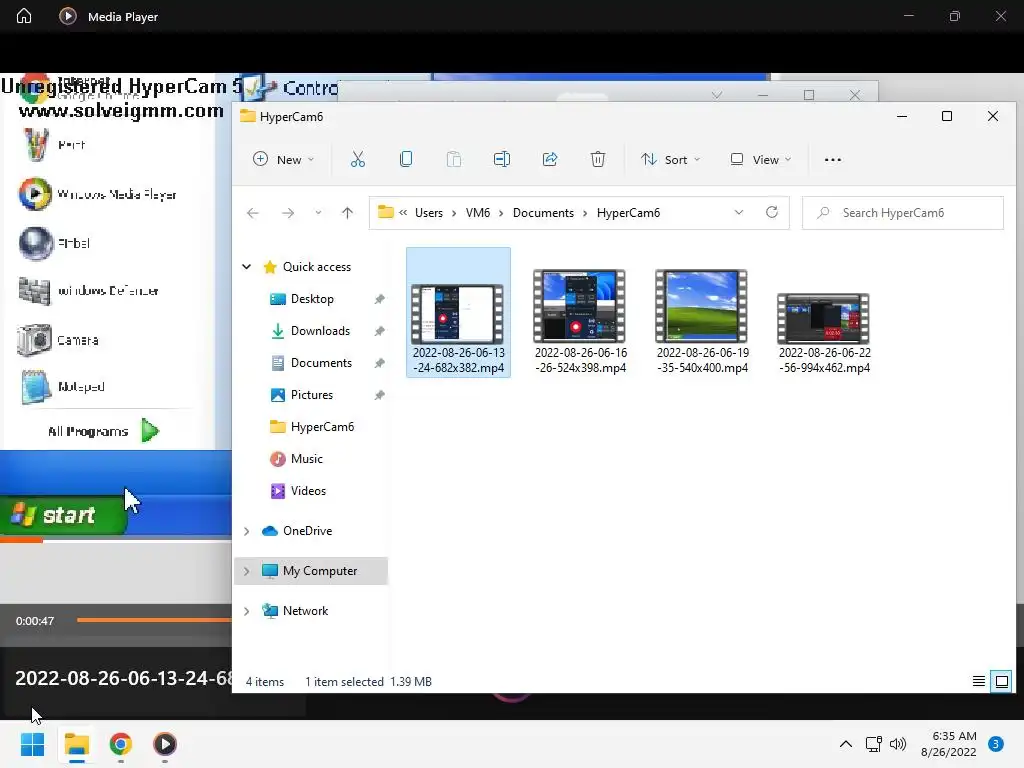Unpin Desktop from Quick access
Viewport: 1024px width, 768px height.
[x=379, y=299]
